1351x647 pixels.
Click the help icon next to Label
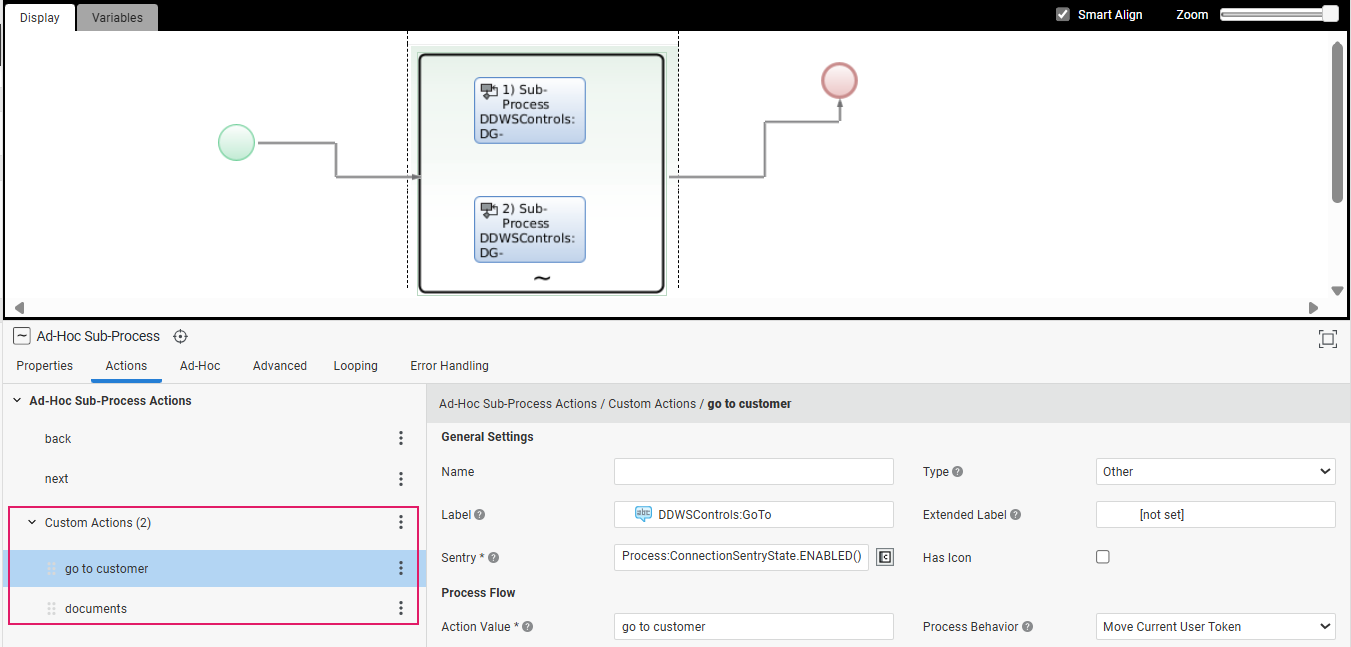point(479,515)
